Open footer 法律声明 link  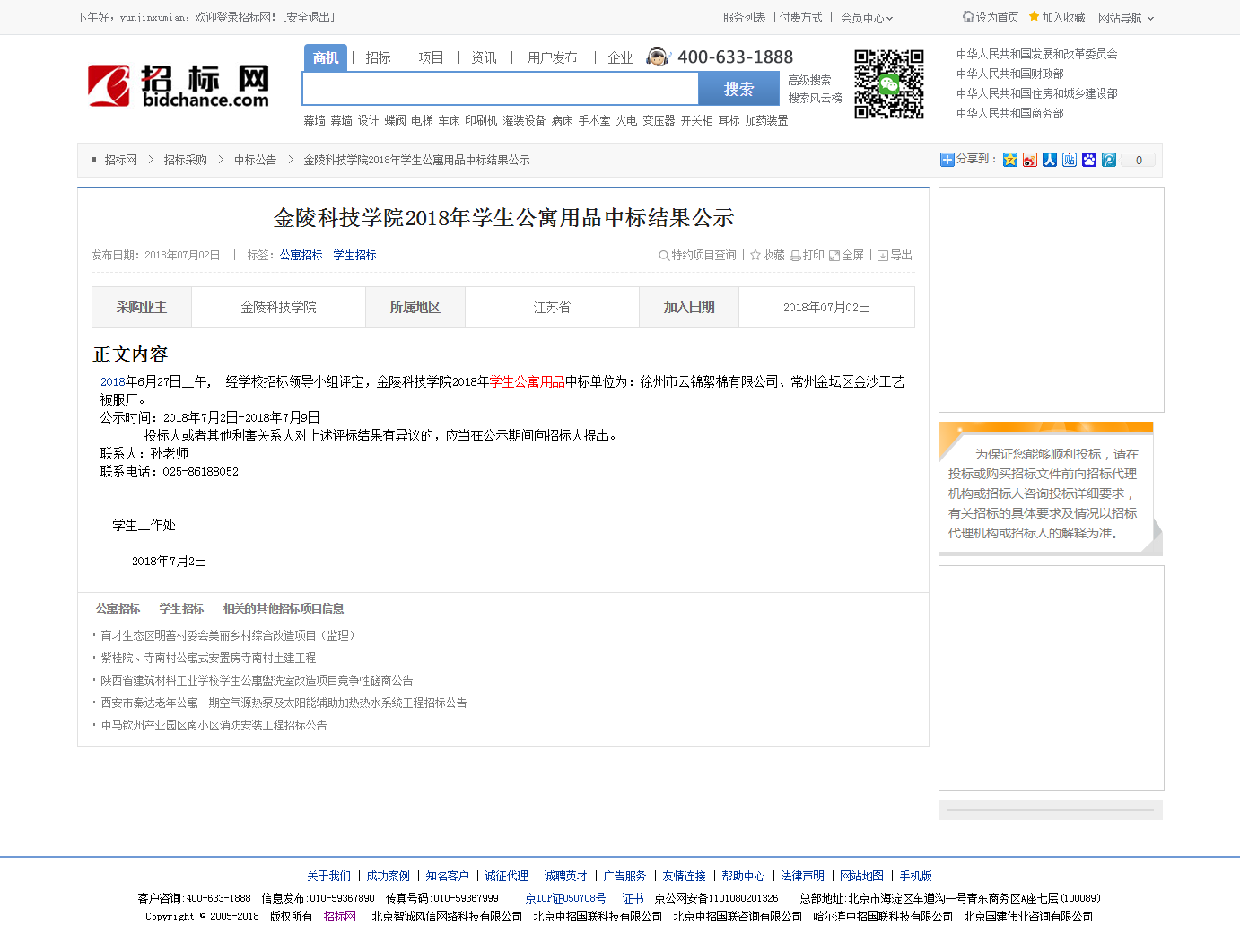[802, 876]
